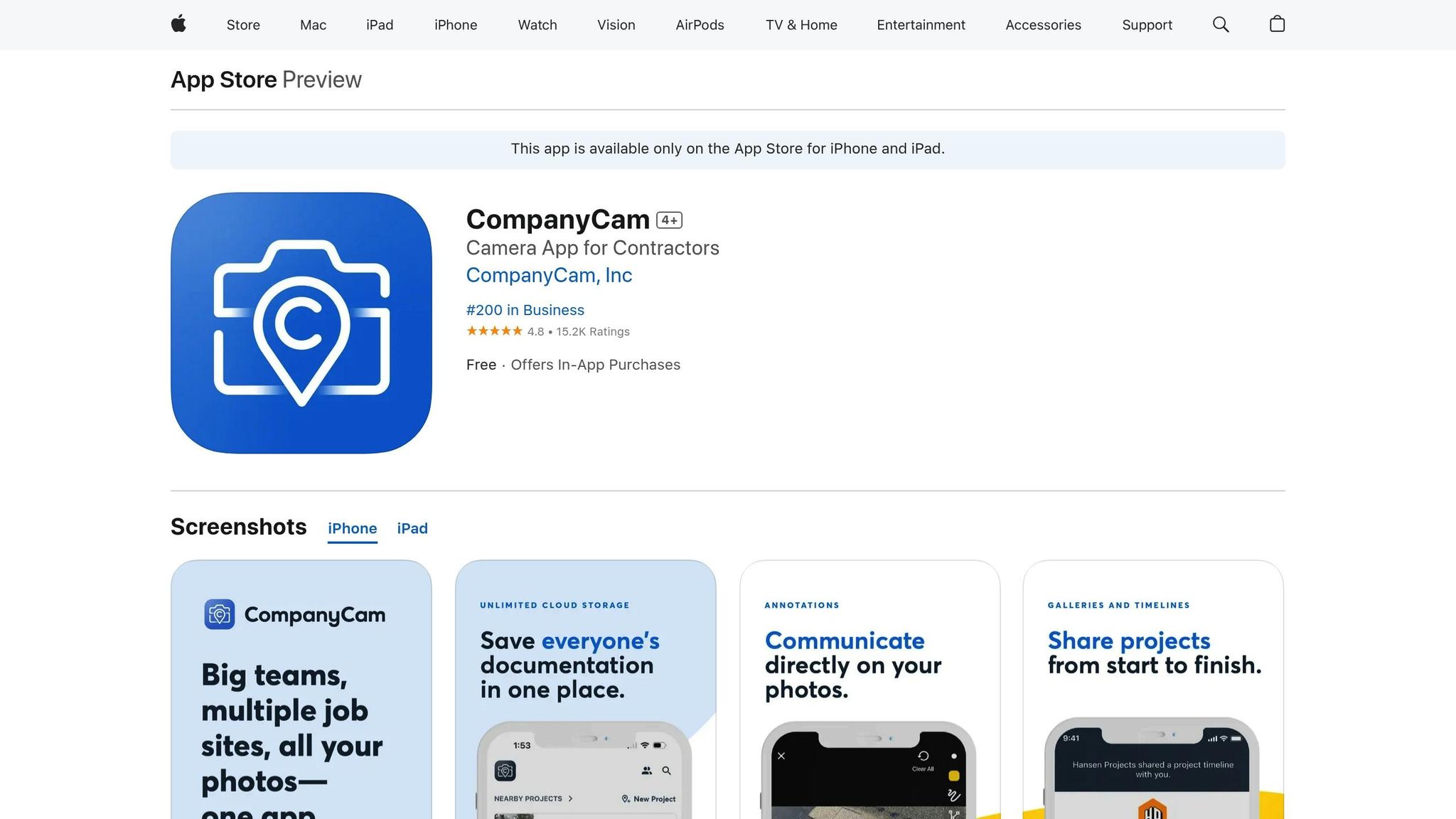The width and height of the screenshot is (1456, 819).
Task: Select the iPhone screenshots tab
Action: [x=353, y=529]
